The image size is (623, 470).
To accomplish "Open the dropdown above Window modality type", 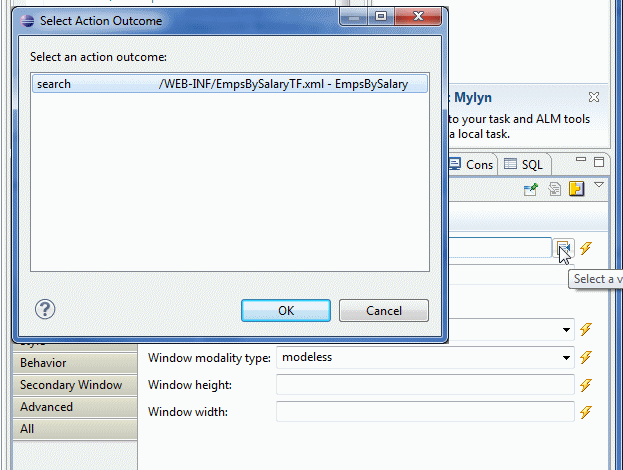I will (566, 330).
